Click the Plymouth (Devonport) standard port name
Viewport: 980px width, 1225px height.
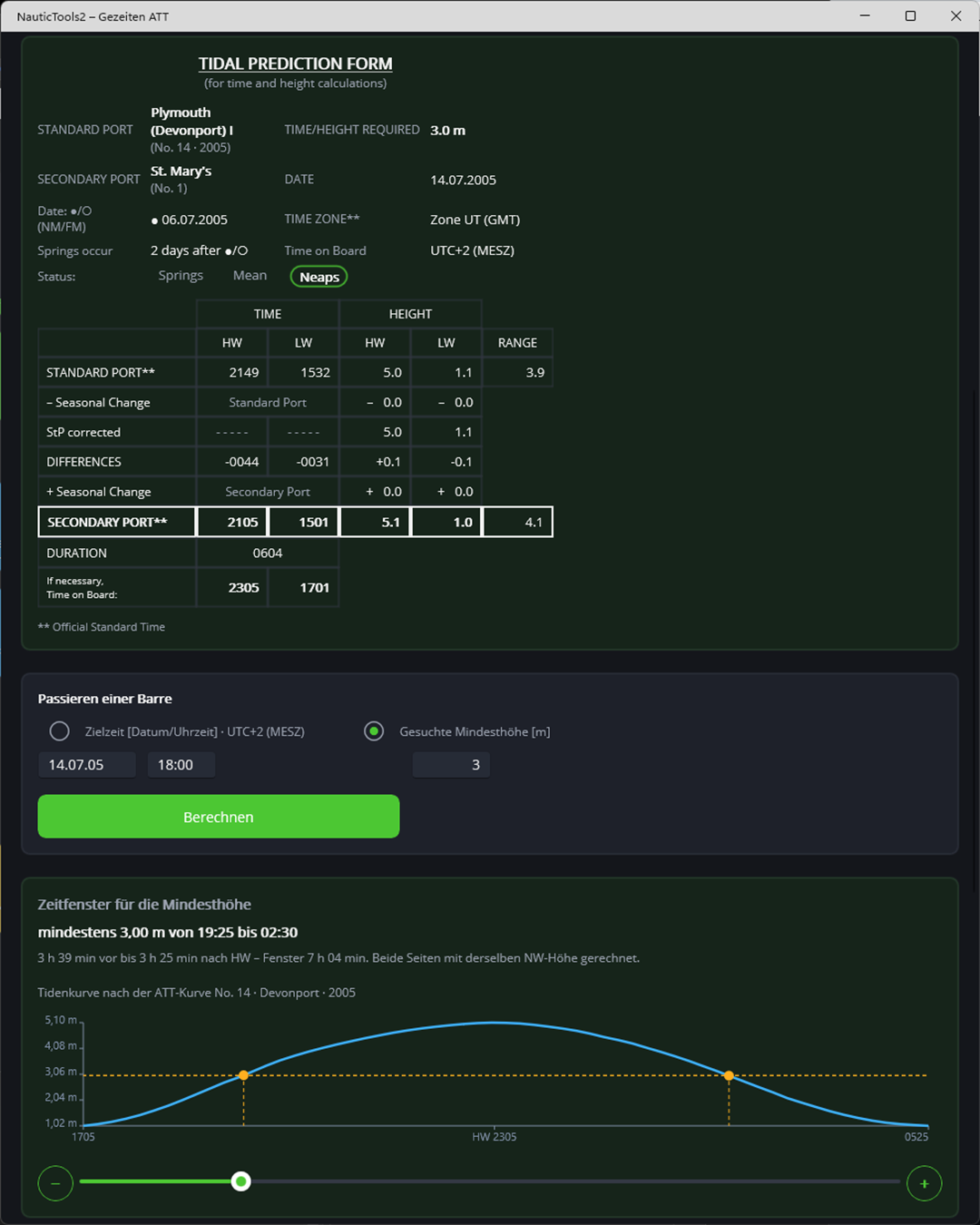click(191, 121)
